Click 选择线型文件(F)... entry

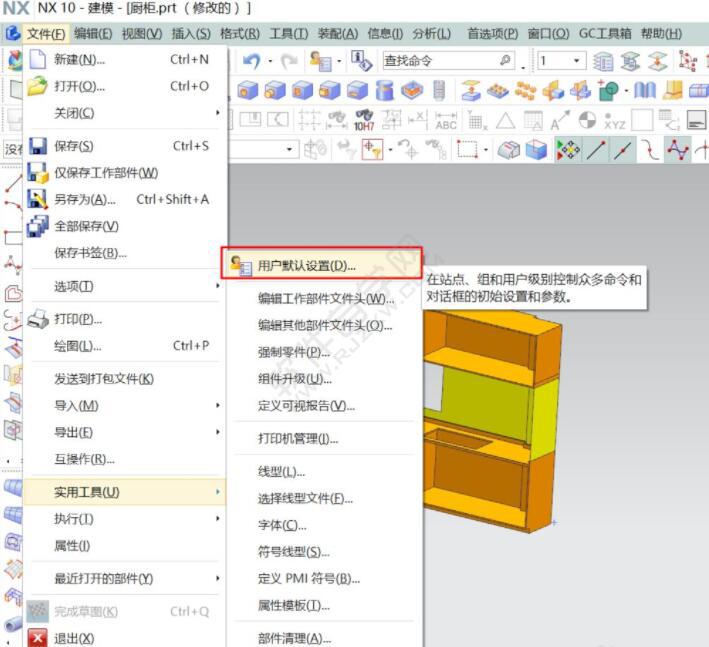point(323,498)
